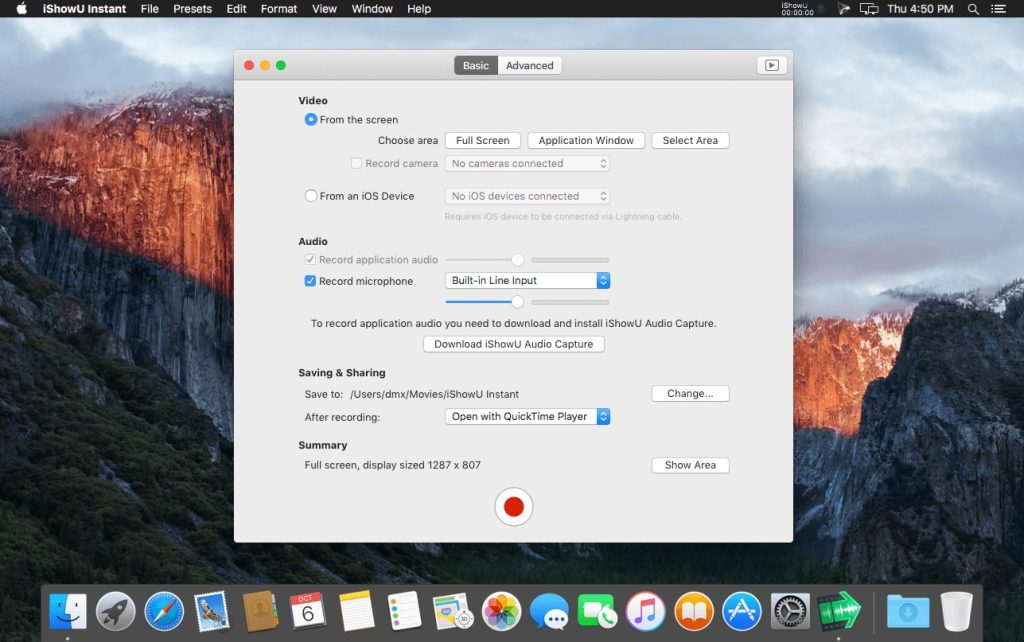1024x642 pixels.
Task: Disable the Record microphone checkbox
Action: pyautogui.click(x=311, y=281)
